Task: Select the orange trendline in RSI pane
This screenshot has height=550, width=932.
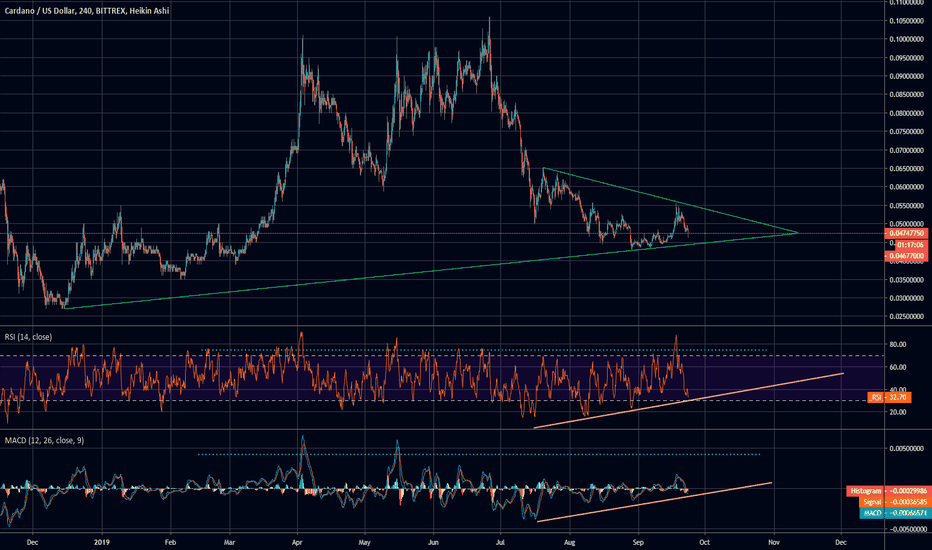Action: (689, 400)
